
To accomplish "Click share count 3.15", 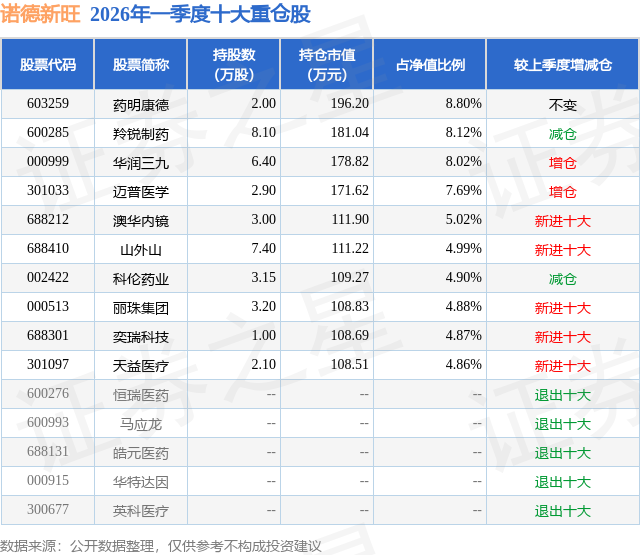I will [263, 277].
